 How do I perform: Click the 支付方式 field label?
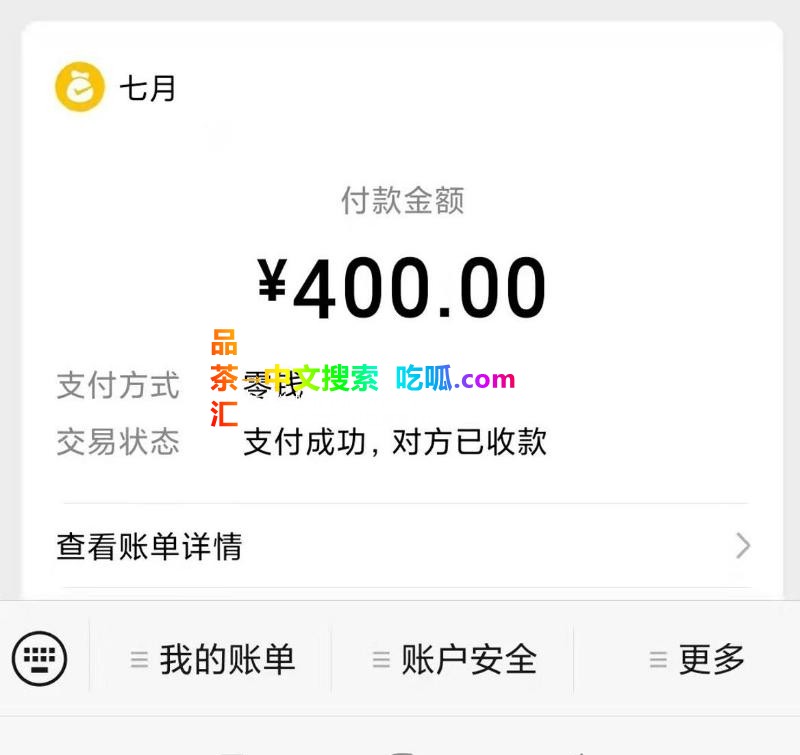(118, 385)
